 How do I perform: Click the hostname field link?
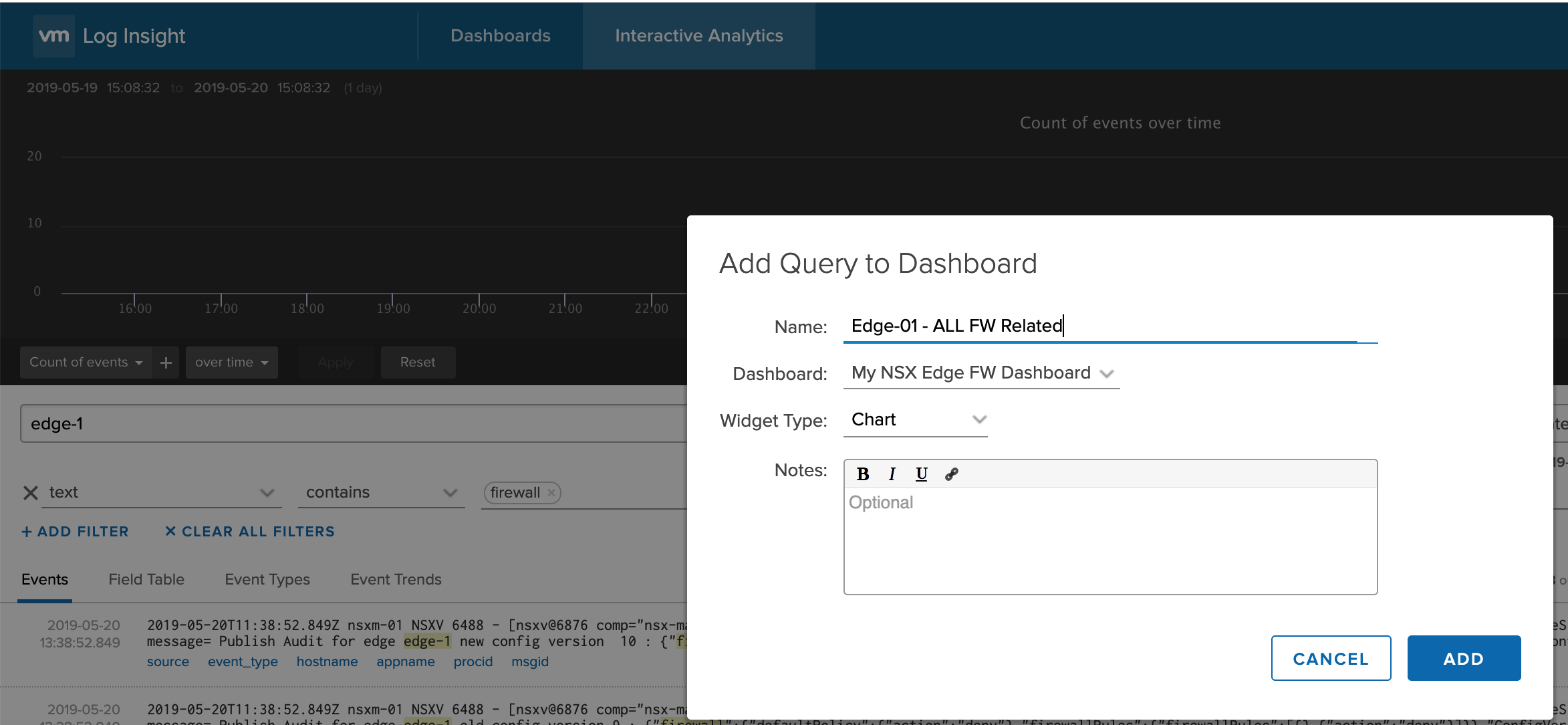click(327, 661)
